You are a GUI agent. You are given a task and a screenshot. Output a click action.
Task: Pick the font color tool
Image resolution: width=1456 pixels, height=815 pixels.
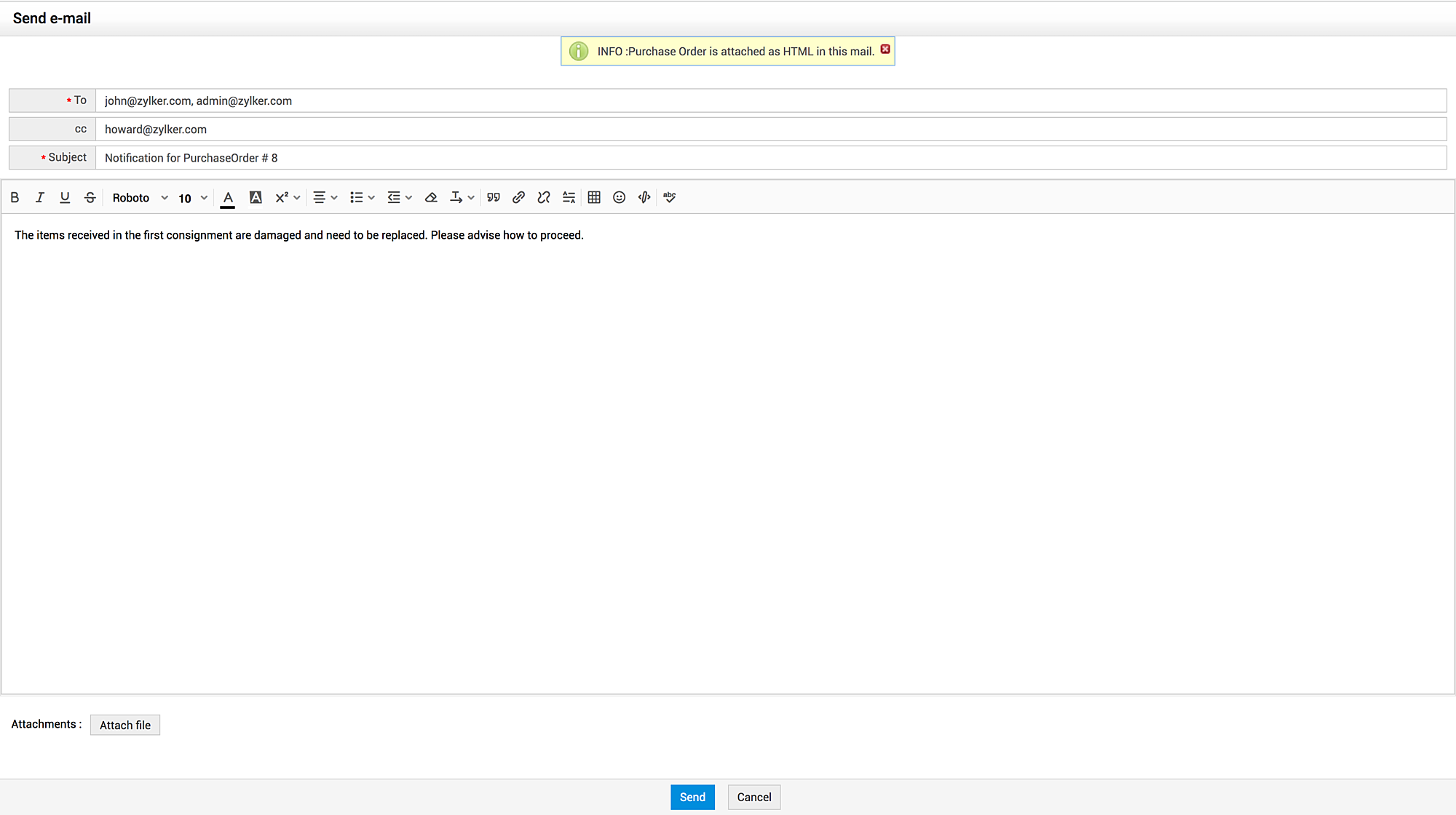coord(228,197)
